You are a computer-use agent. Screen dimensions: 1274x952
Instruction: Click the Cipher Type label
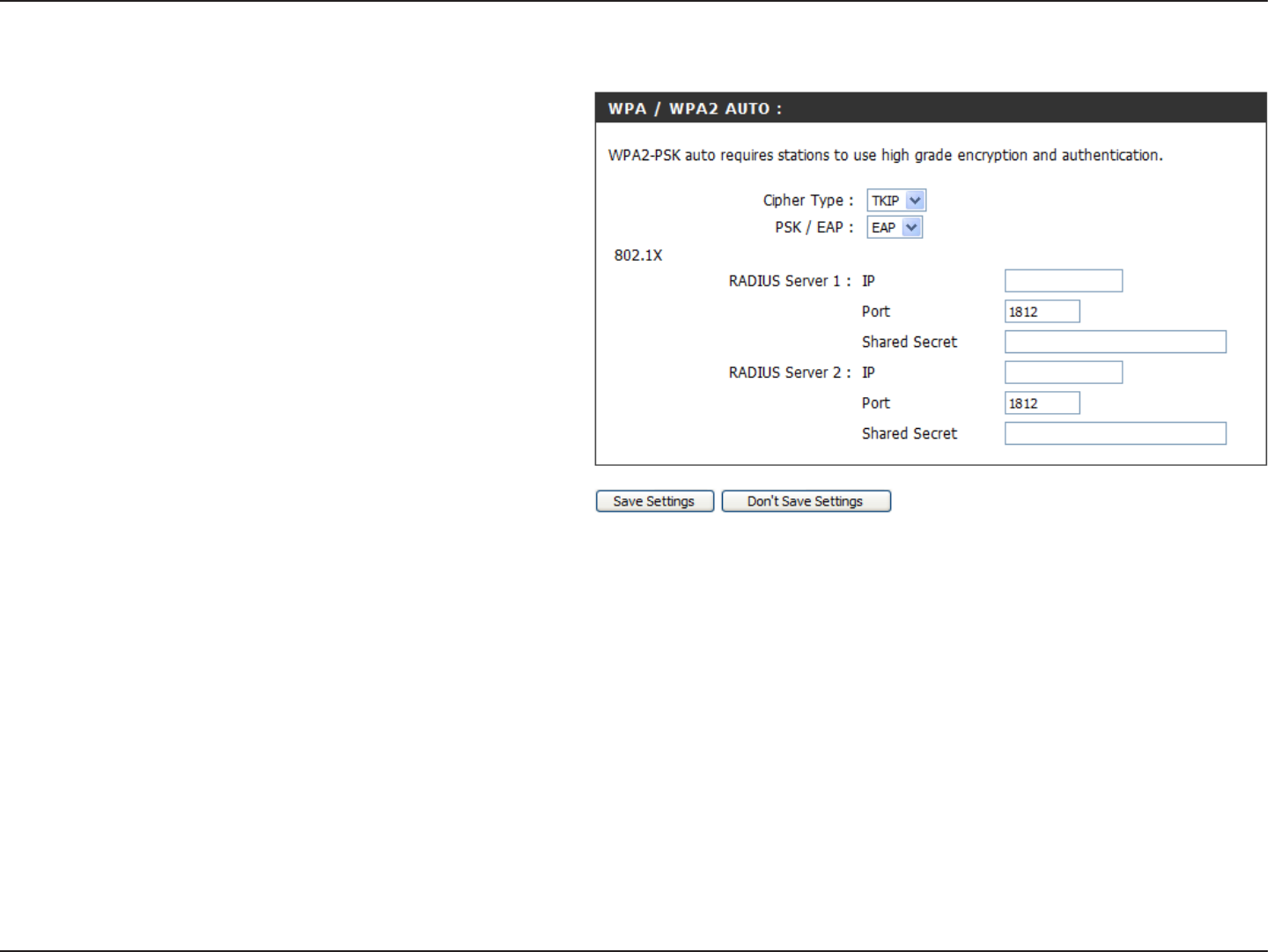pos(808,201)
